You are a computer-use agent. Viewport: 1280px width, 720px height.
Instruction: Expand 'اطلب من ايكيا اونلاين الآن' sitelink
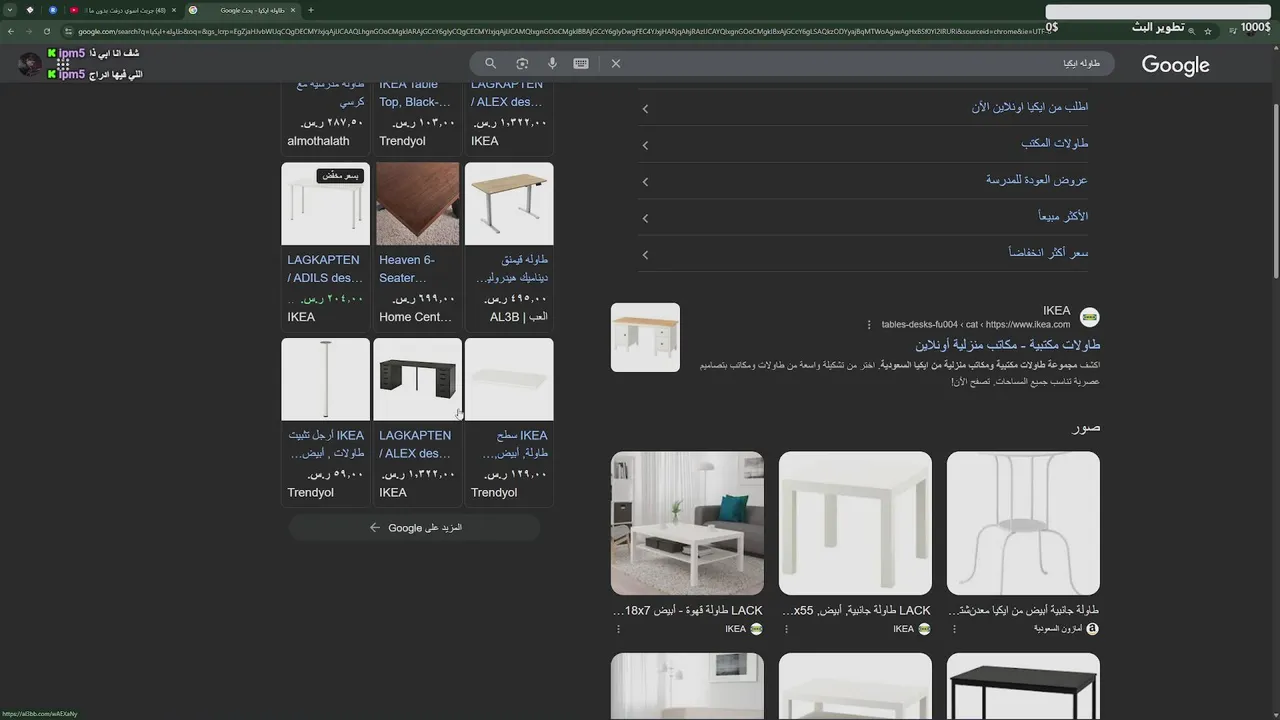(x=864, y=107)
